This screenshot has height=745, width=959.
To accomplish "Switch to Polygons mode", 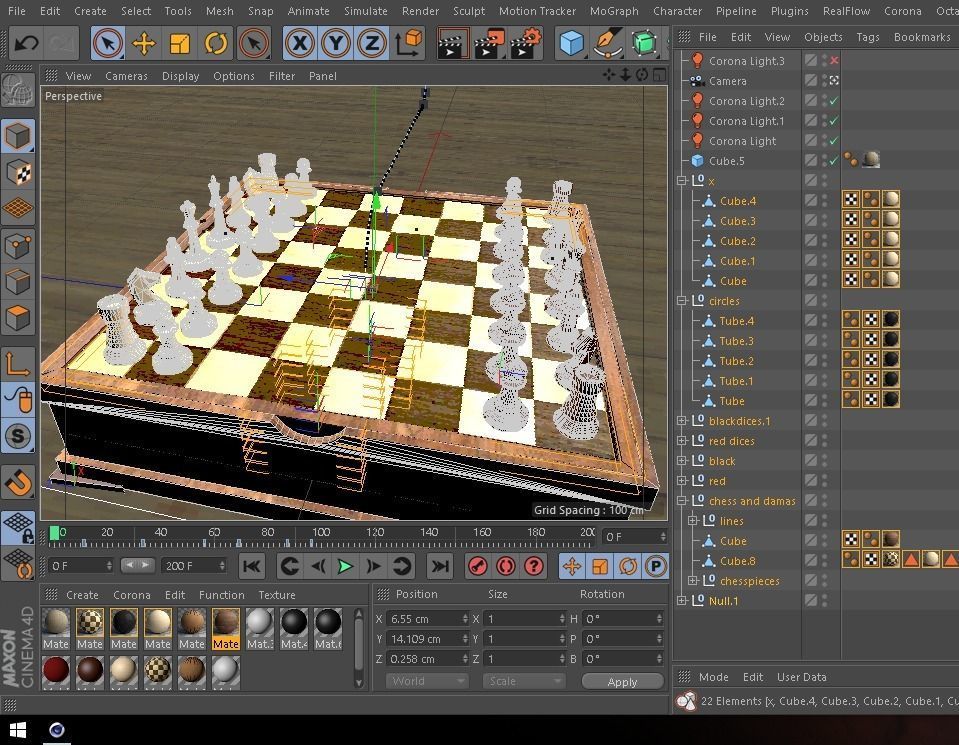I will tap(18, 319).
